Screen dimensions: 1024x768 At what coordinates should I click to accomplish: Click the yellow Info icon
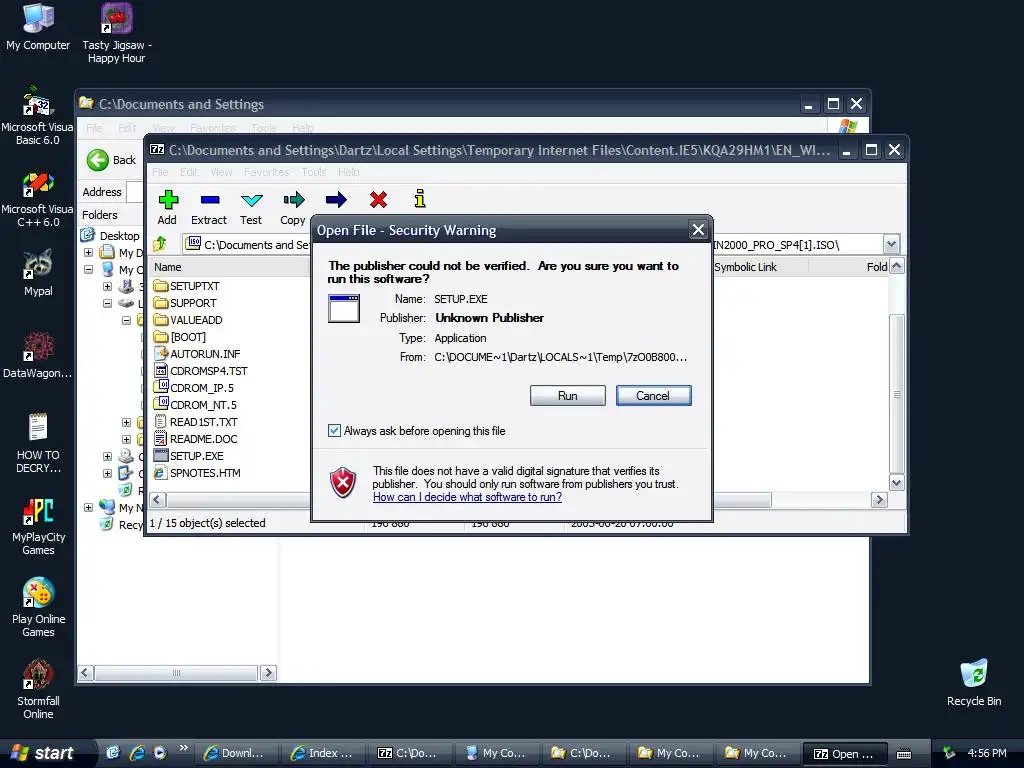tap(420, 199)
